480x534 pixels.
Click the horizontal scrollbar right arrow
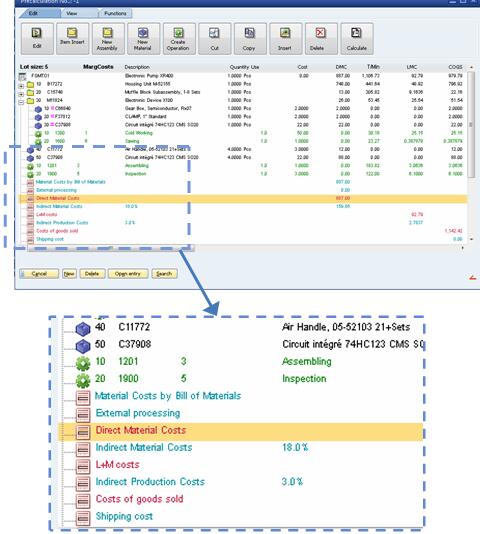462,248
